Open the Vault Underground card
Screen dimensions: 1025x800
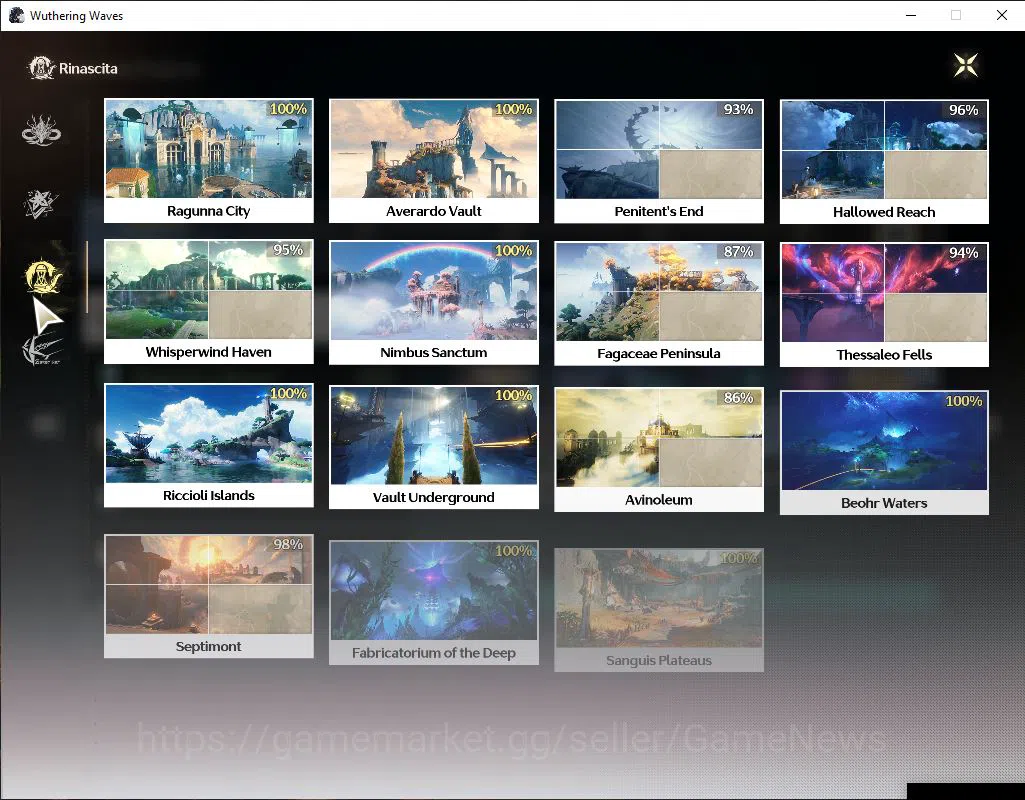434,447
